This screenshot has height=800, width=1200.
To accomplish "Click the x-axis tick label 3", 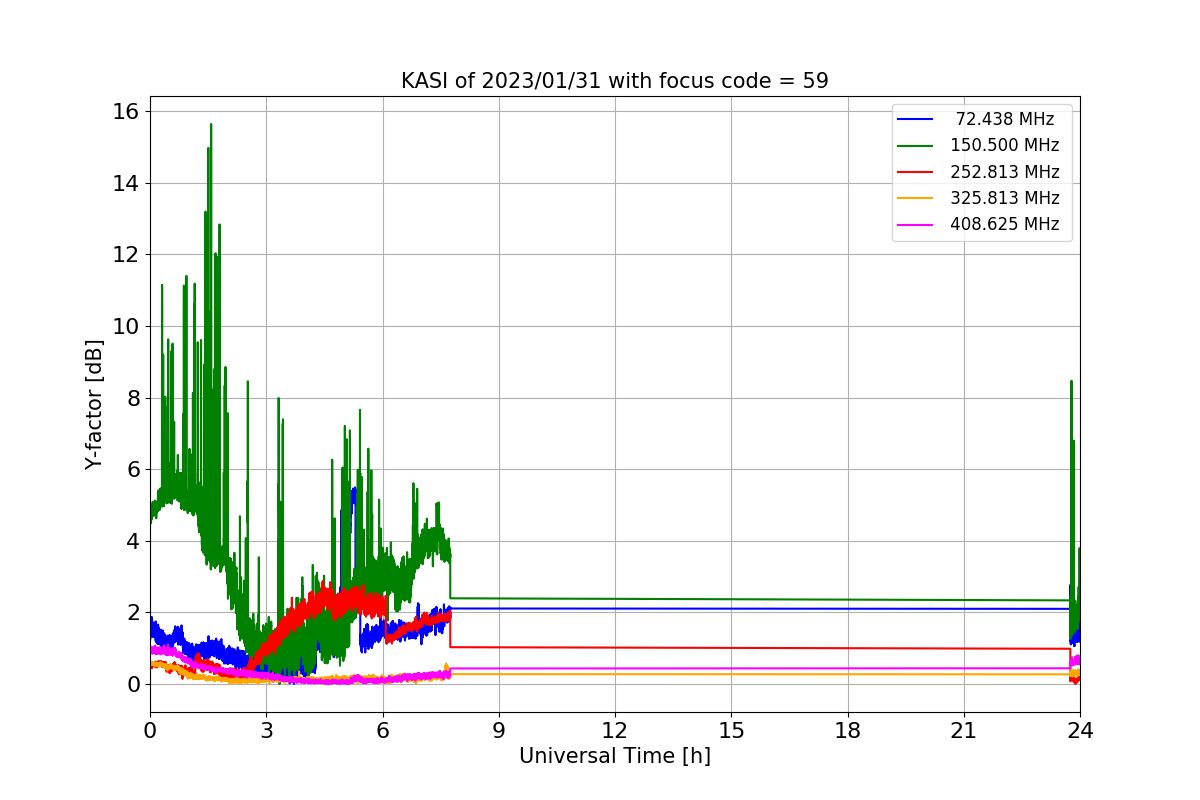I will coord(266,731).
